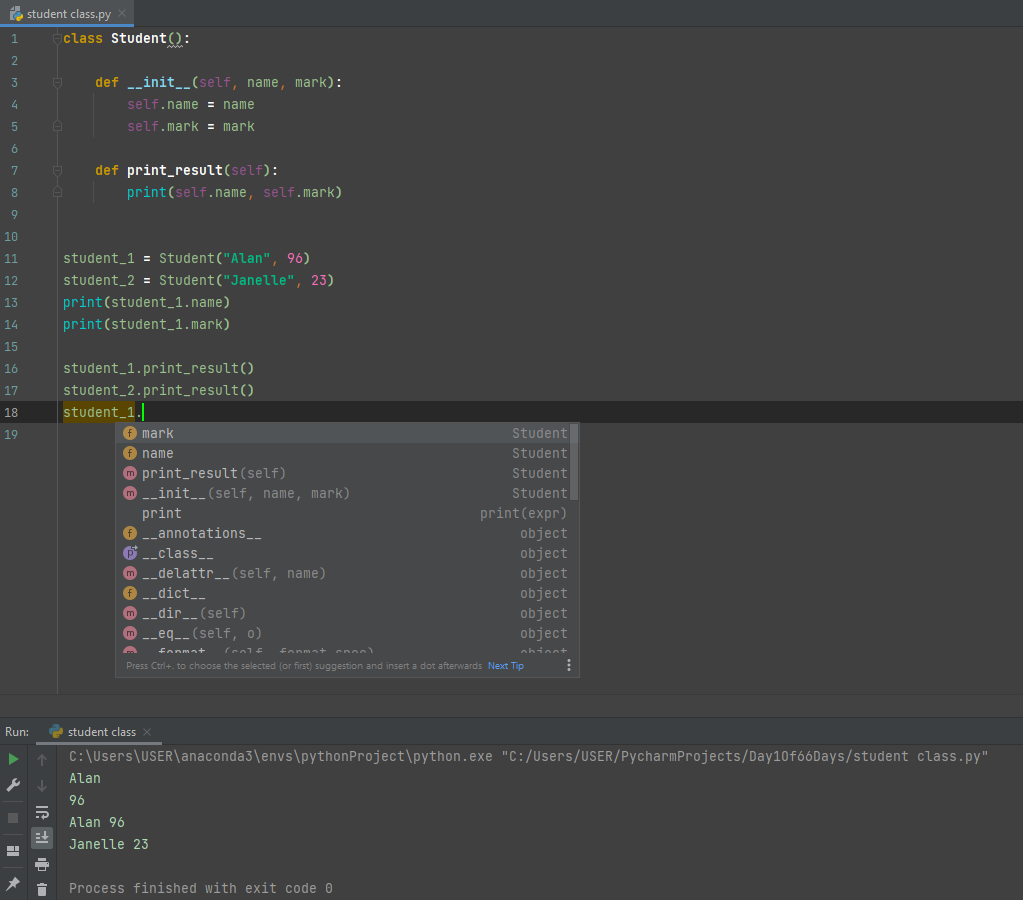Open the three-dot options in completion popup
Screen dimensions: 1023x900
click(569, 665)
